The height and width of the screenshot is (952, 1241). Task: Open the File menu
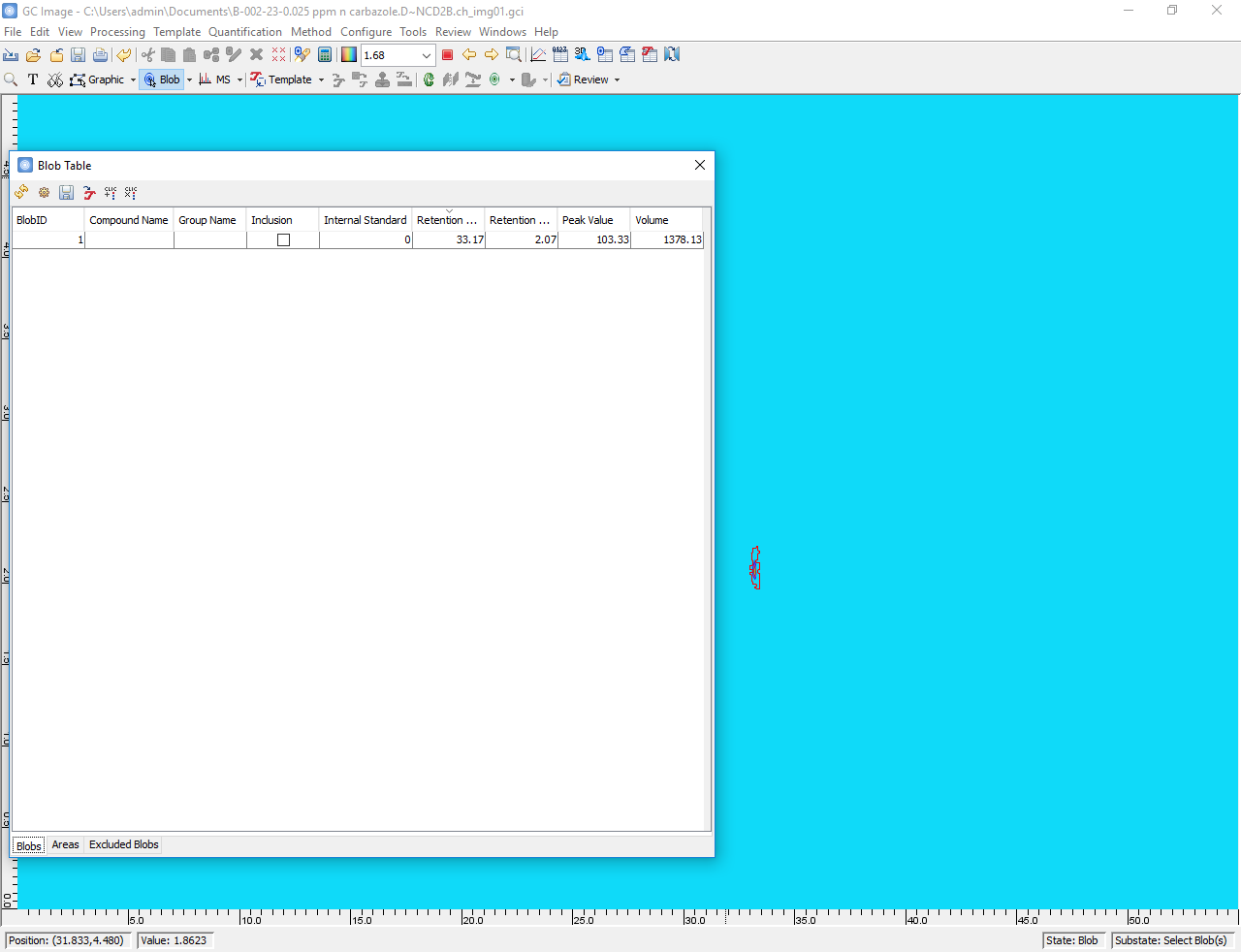tap(13, 32)
